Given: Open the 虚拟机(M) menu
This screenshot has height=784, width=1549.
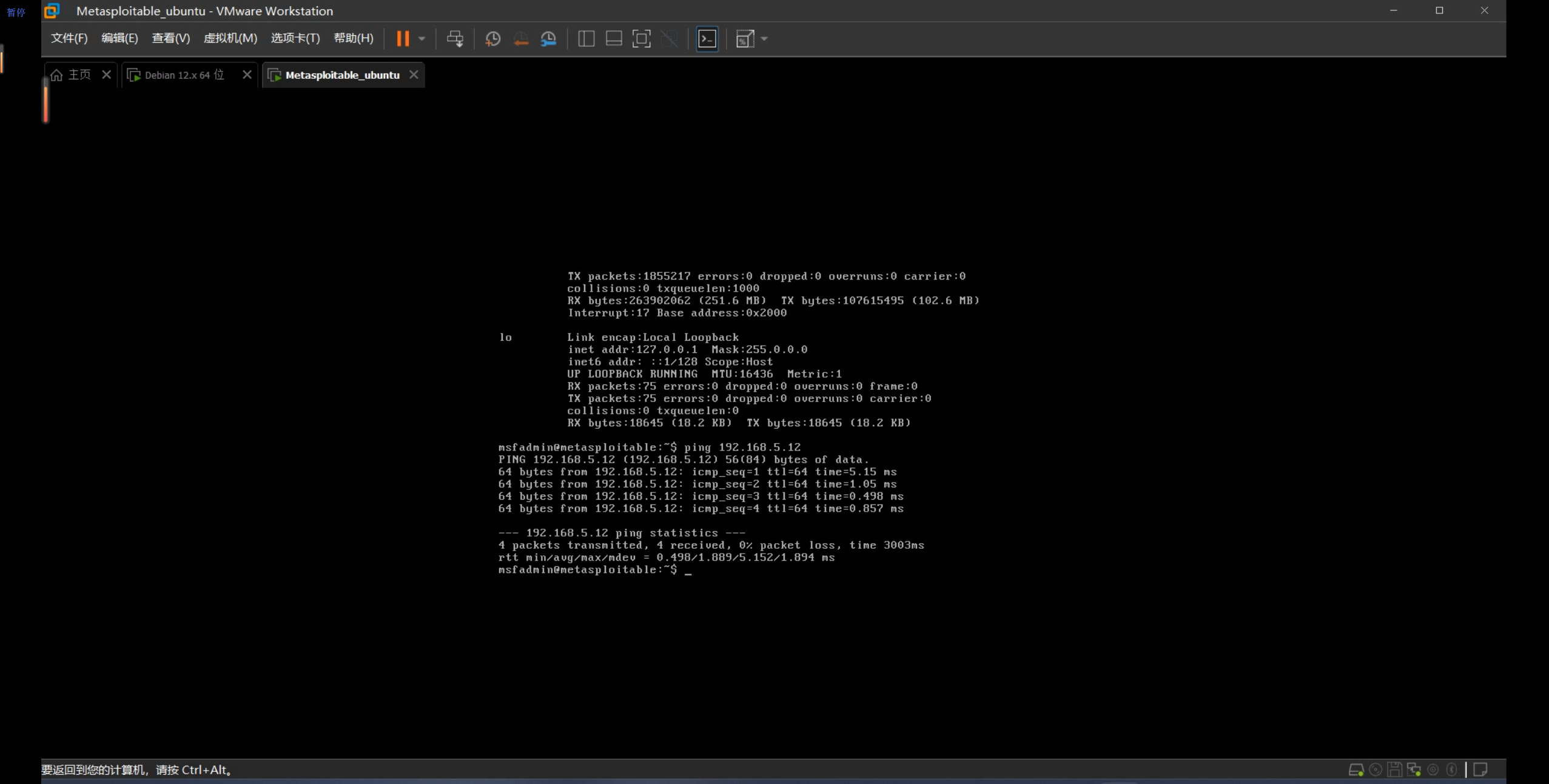Looking at the screenshot, I should click(x=230, y=38).
